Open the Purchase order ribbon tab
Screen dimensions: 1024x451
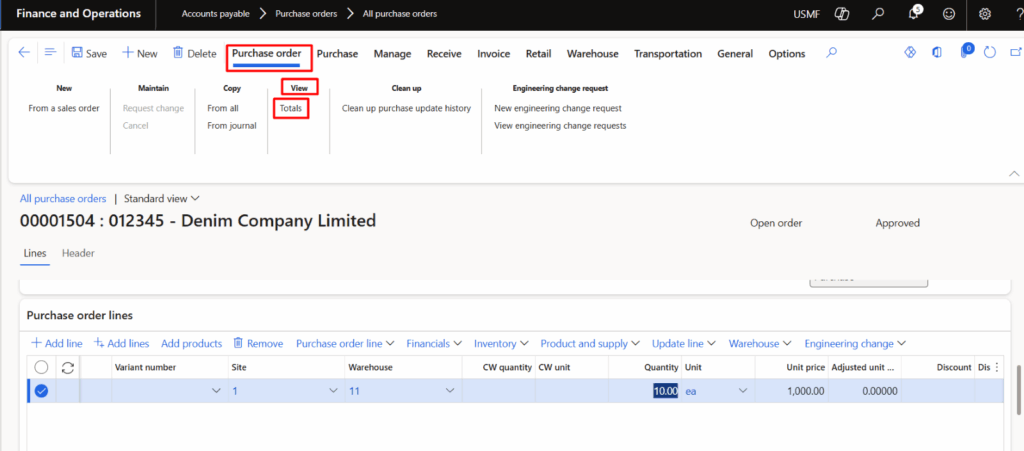click(x=266, y=54)
